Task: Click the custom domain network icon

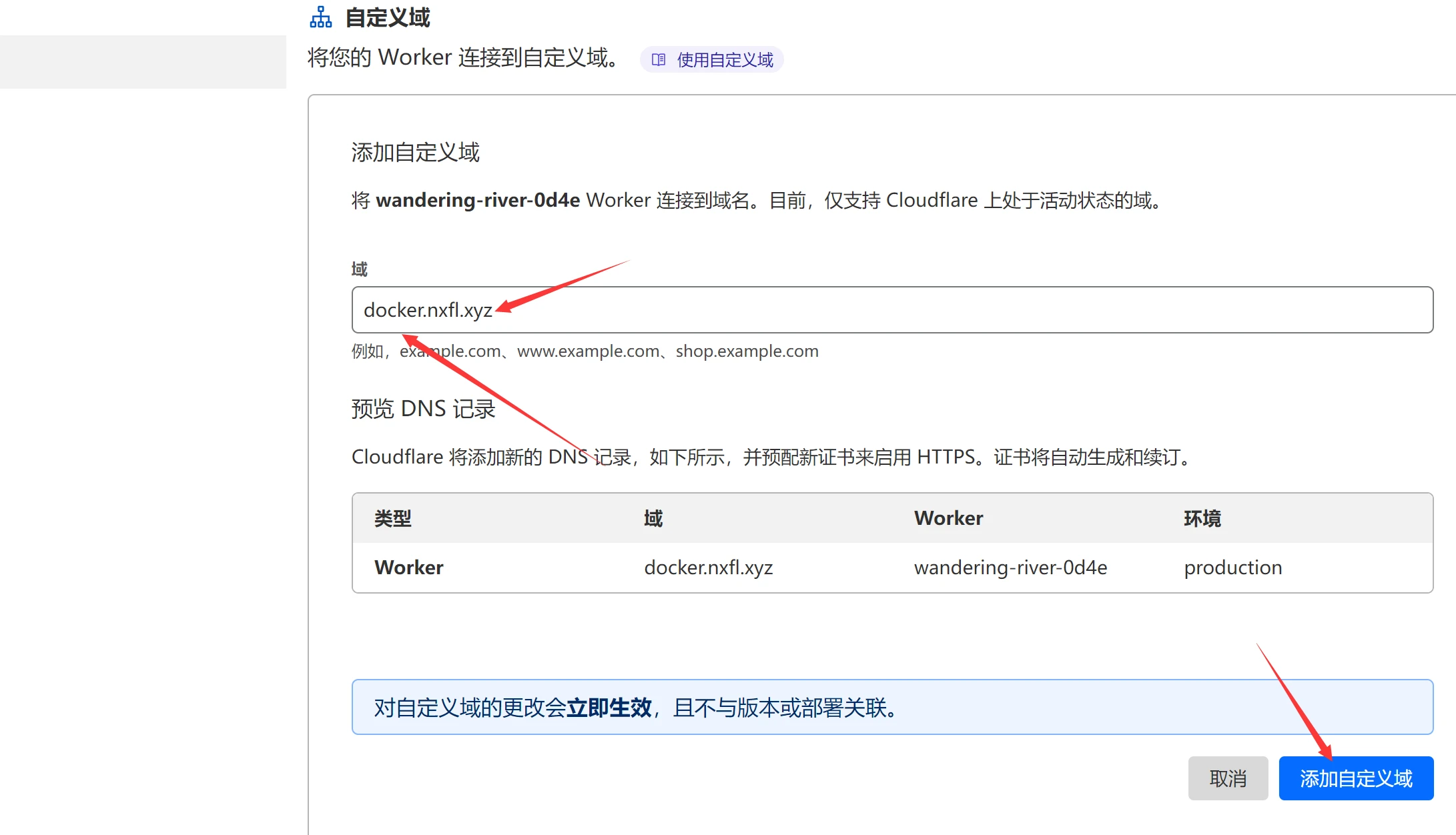Action: tap(320, 17)
